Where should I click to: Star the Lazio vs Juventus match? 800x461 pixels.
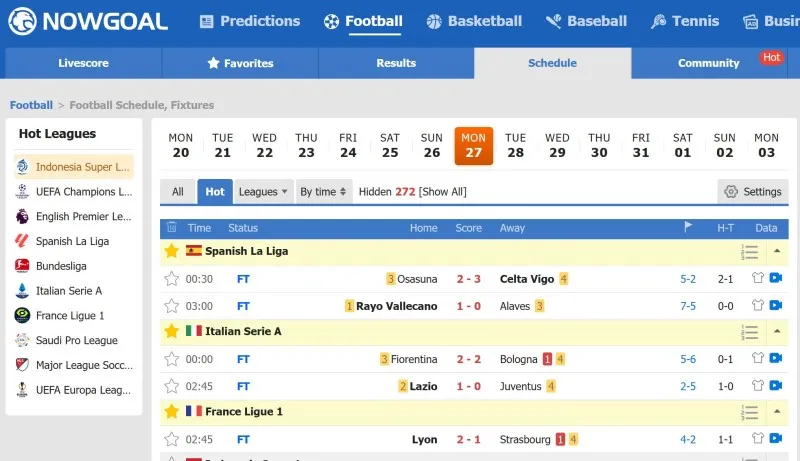coord(172,386)
